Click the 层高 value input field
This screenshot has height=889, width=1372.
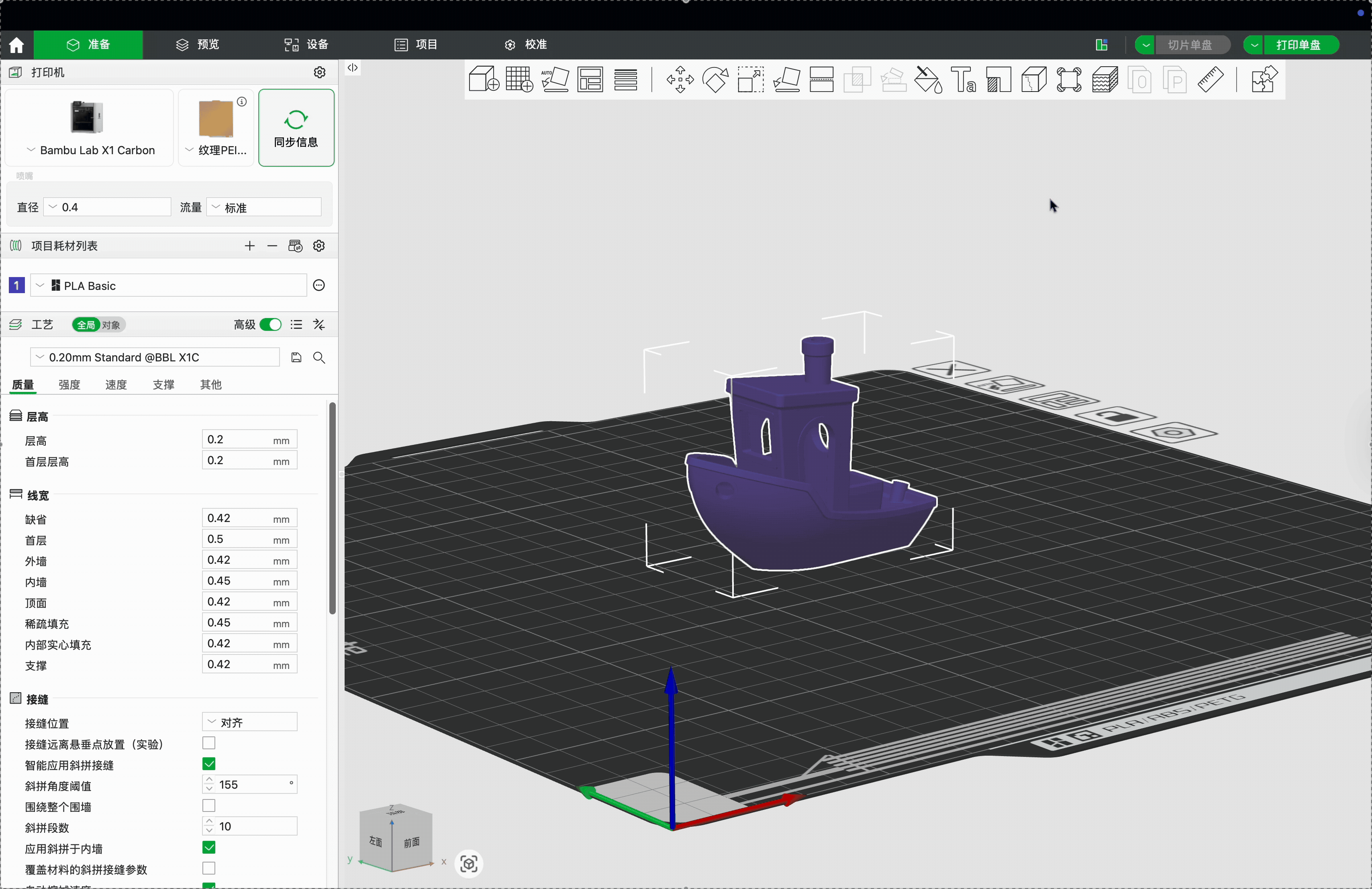click(x=236, y=440)
